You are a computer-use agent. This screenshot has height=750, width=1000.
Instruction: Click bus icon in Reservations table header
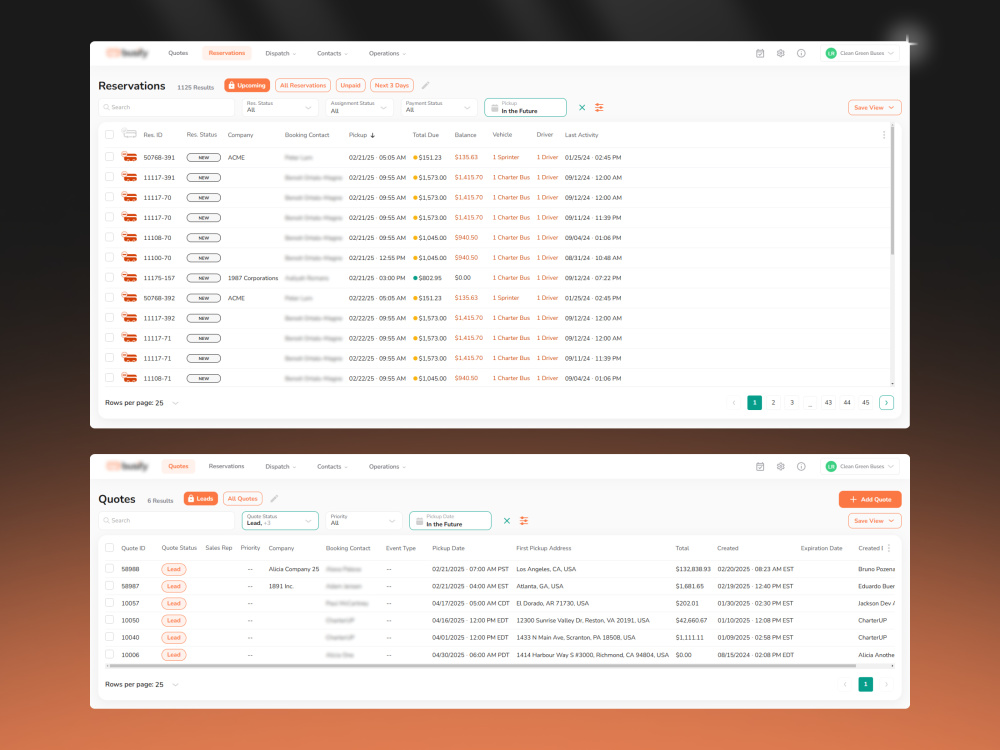(129, 133)
